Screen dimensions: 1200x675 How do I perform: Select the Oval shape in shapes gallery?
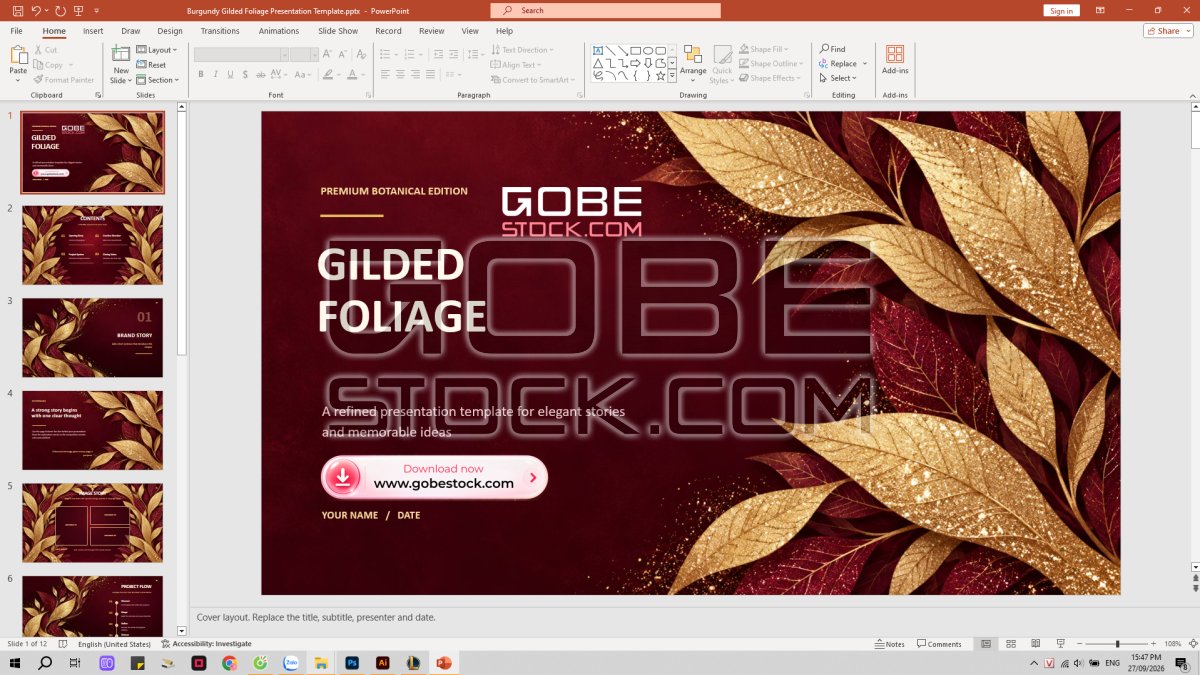pos(648,50)
